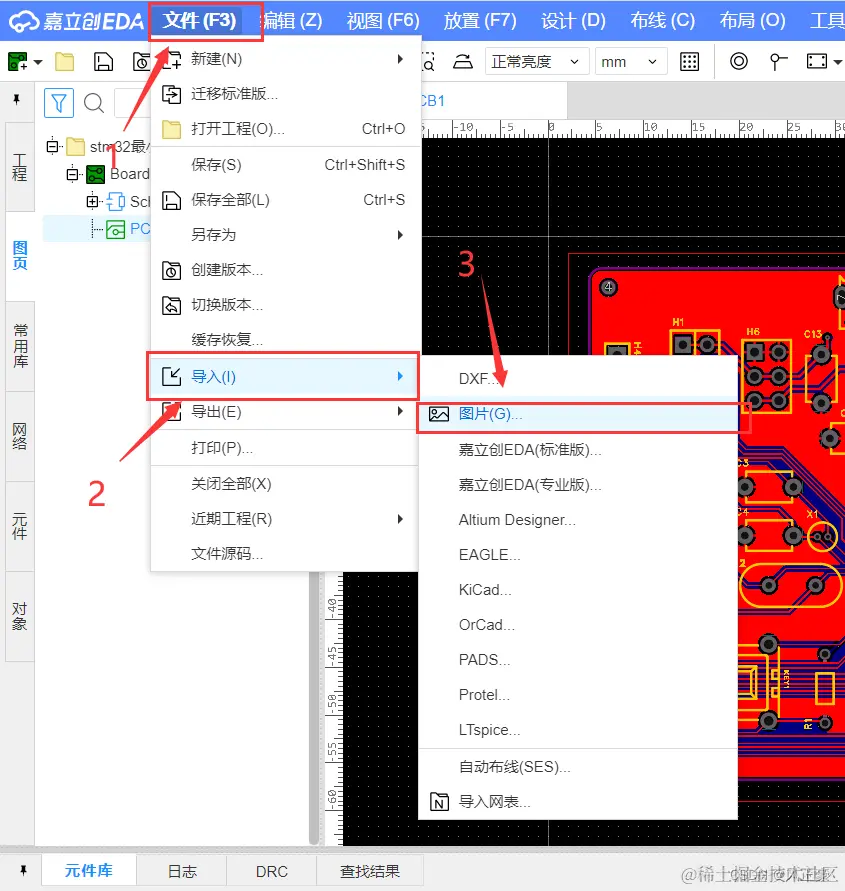The image size is (845, 891).
Task: Click the lamp icon beside brightness dropdown
Action: [x=463, y=61]
